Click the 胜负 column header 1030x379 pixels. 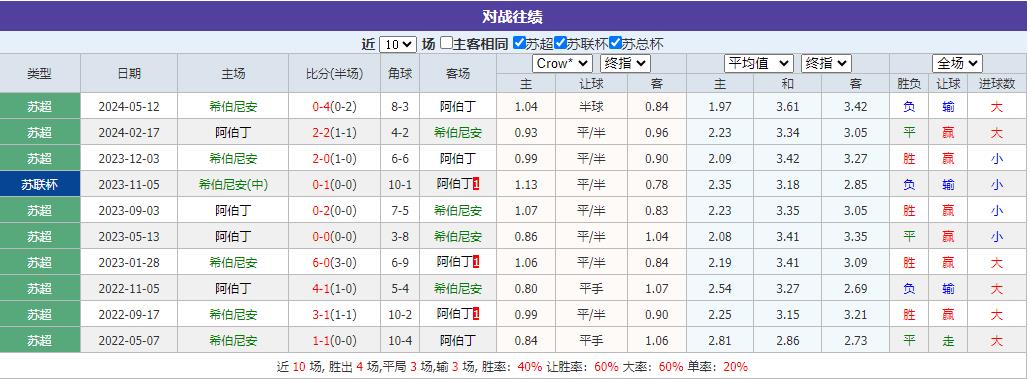(x=909, y=83)
